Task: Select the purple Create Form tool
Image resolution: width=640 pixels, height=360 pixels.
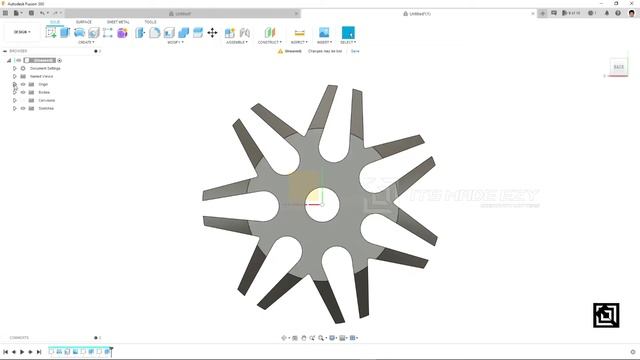Action: (122, 33)
